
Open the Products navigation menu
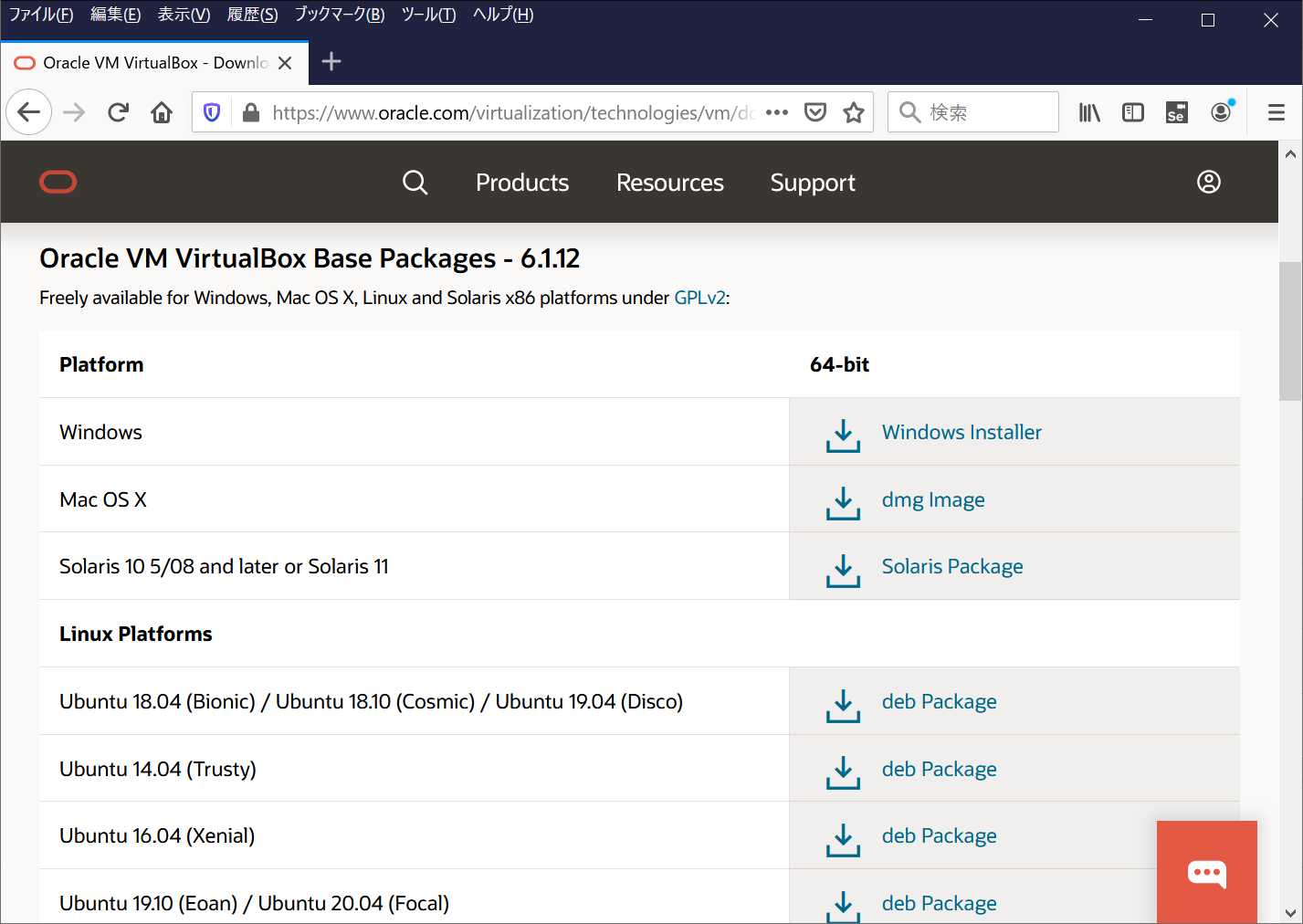click(522, 183)
